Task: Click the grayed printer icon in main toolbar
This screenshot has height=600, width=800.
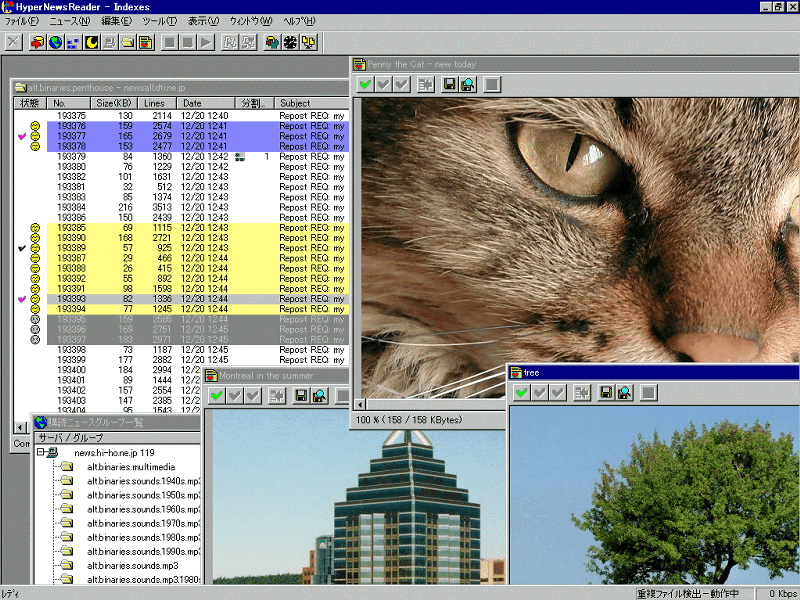Action: click(x=110, y=42)
